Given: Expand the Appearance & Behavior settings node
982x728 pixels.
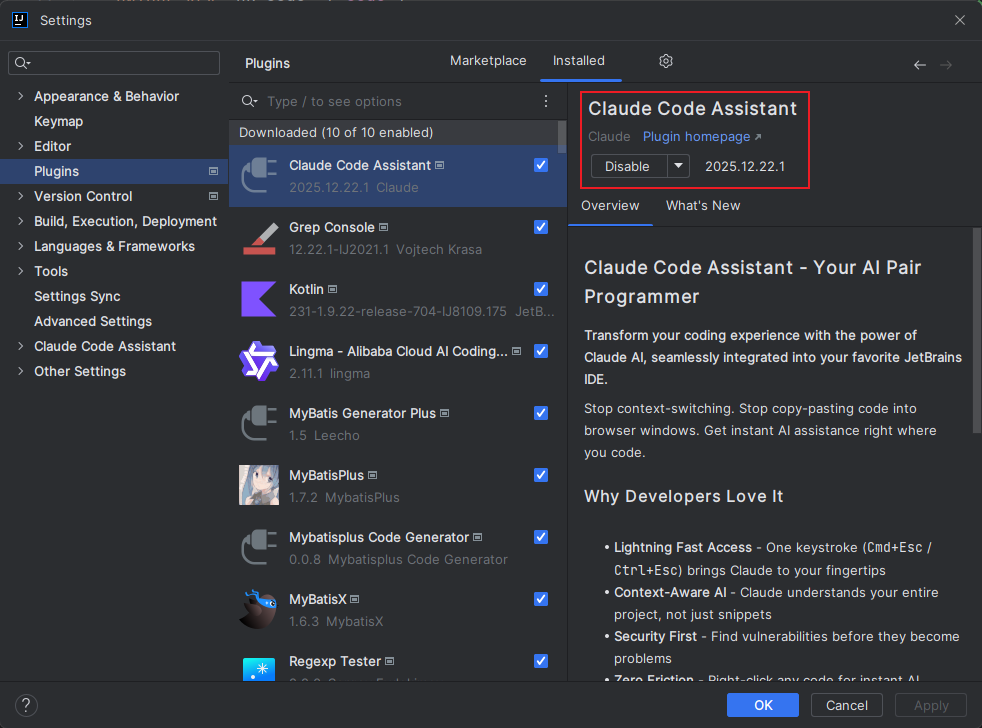Looking at the screenshot, I should [21, 96].
